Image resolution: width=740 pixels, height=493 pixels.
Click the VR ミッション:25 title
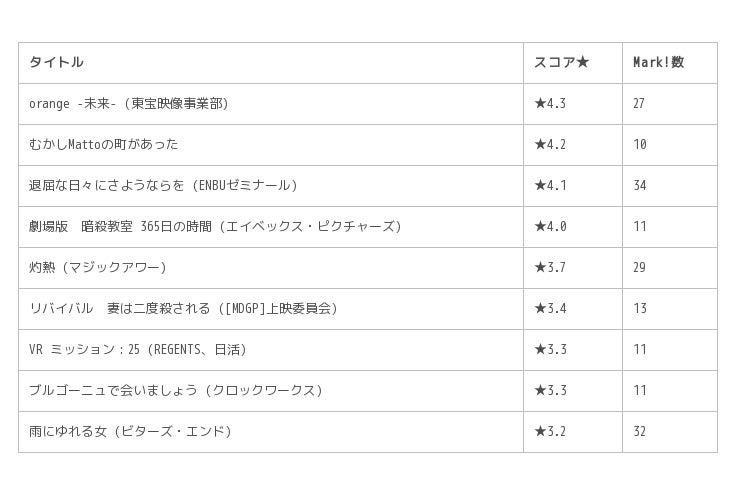138,349
